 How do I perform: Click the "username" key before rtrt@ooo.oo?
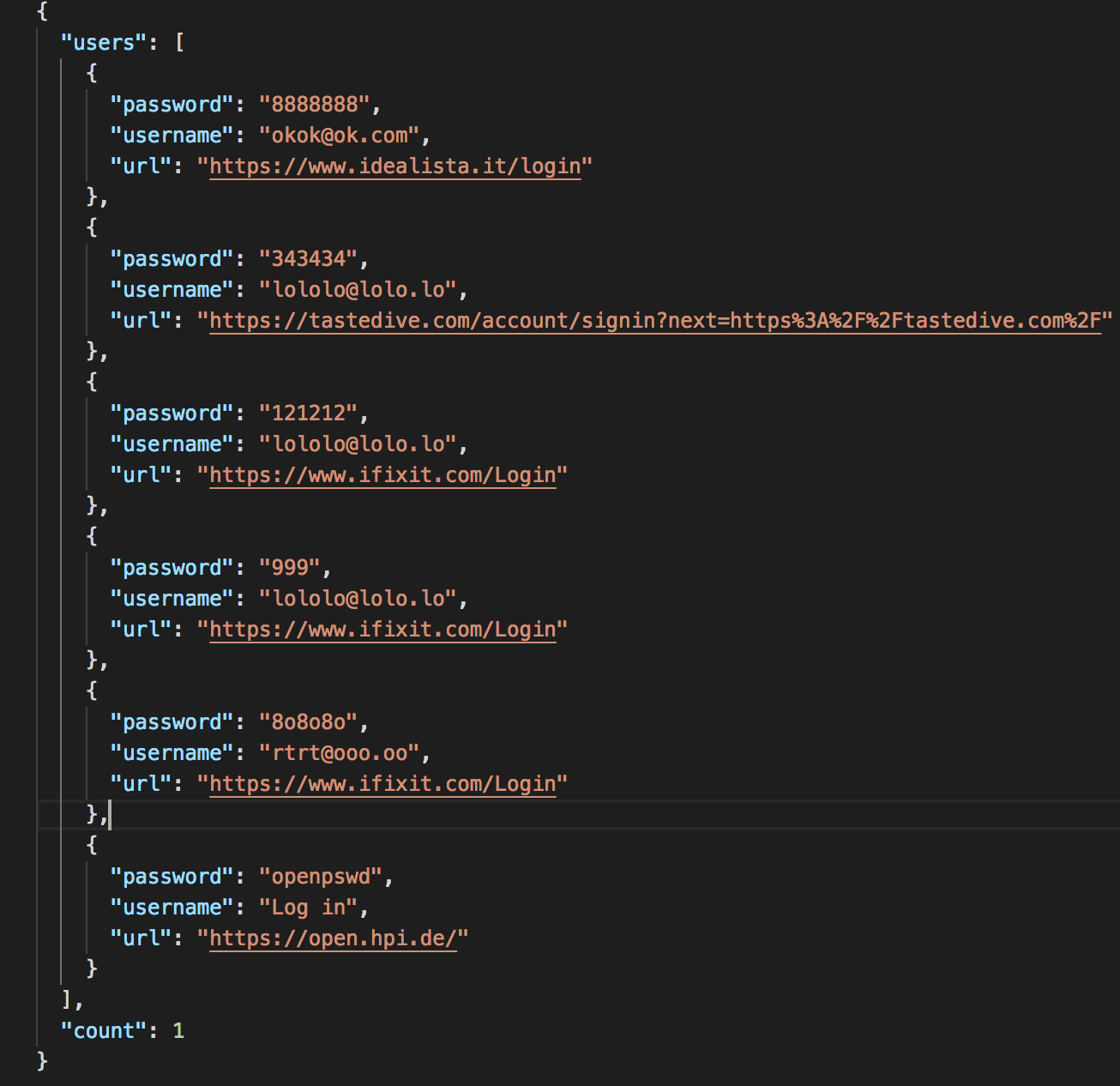click(172, 752)
